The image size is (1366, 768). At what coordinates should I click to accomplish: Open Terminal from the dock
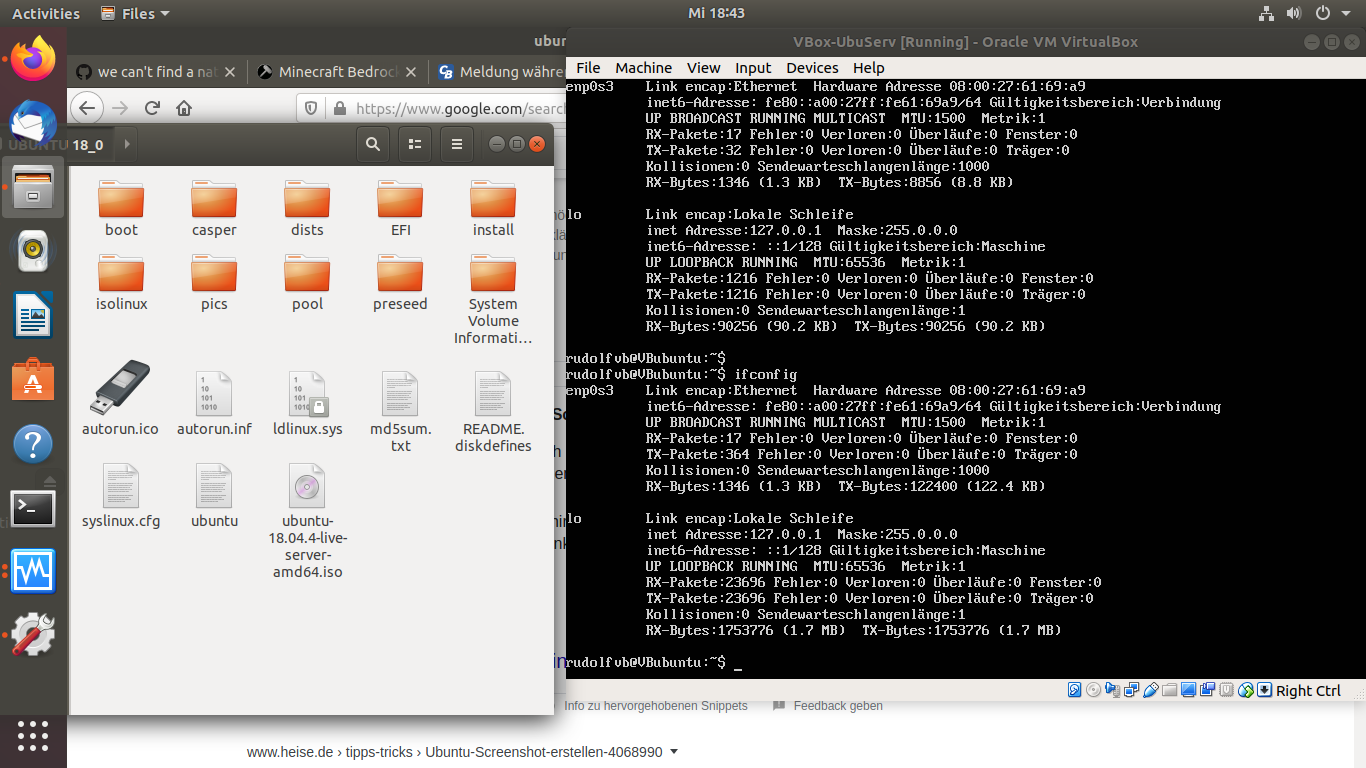click(x=33, y=509)
